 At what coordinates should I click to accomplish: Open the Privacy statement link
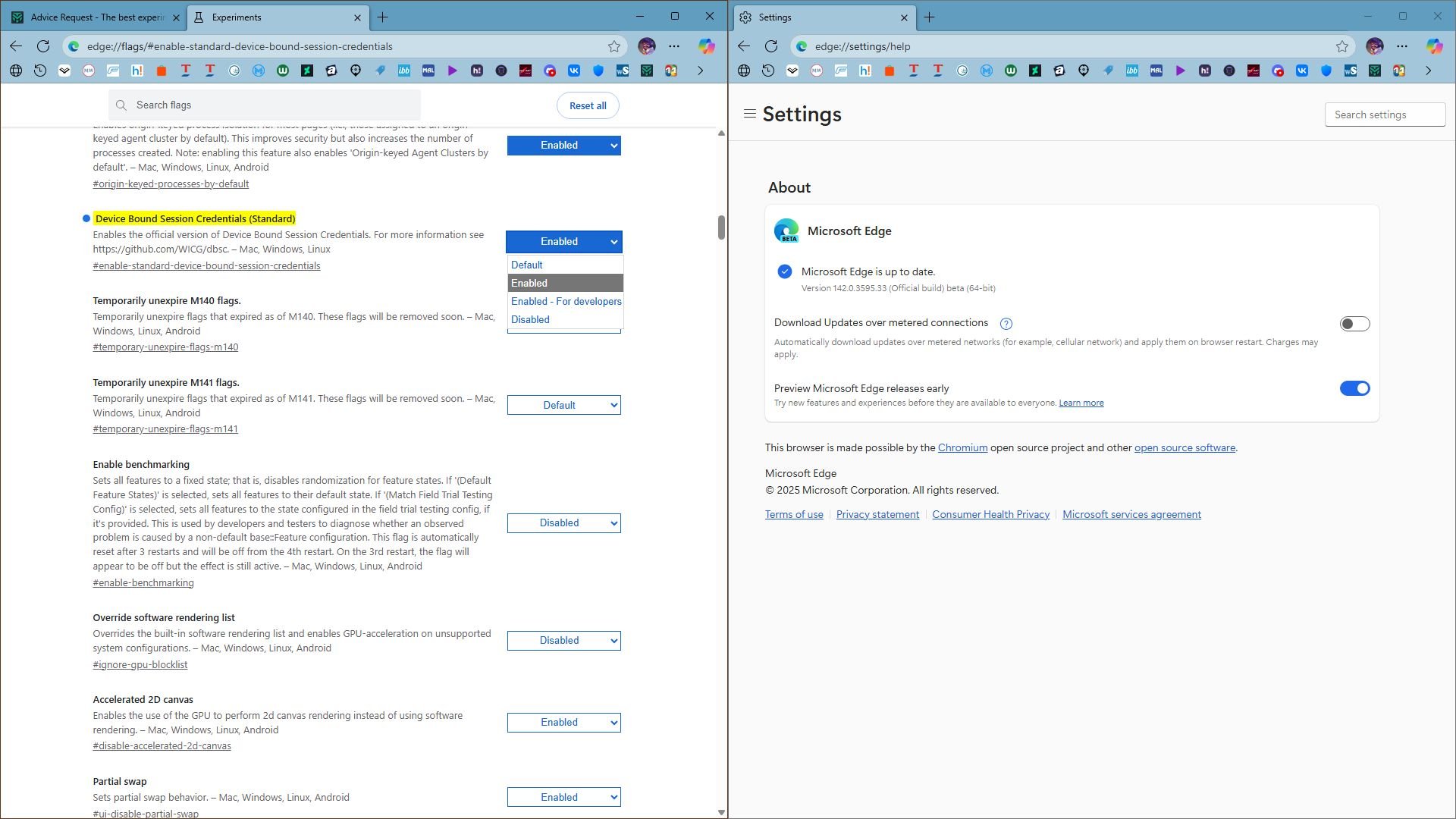coord(877,515)
